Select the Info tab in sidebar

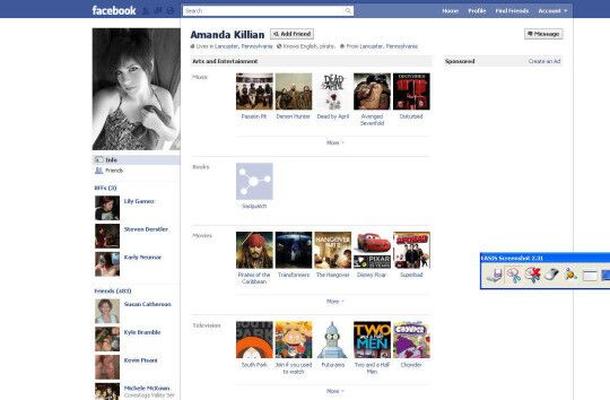click(x=136, y=160)
